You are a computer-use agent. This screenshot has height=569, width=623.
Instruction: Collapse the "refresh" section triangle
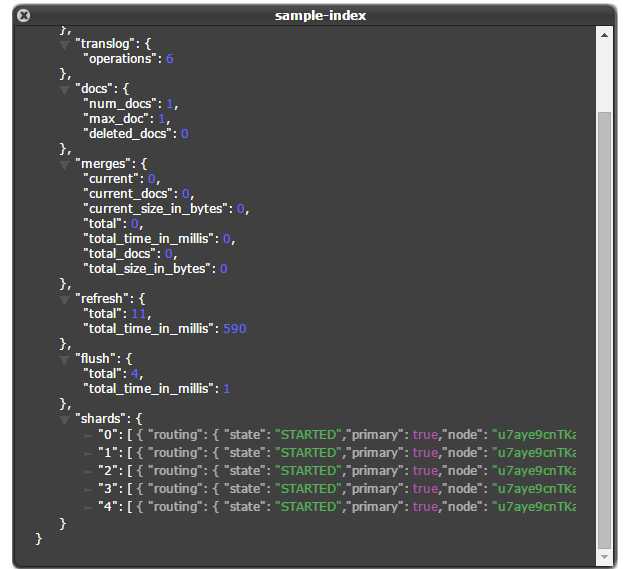pos(65,299)
